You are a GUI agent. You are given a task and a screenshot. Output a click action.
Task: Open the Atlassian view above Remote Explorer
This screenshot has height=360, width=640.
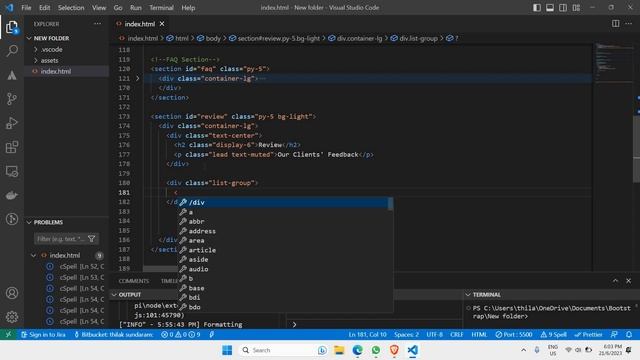[12, 75]
